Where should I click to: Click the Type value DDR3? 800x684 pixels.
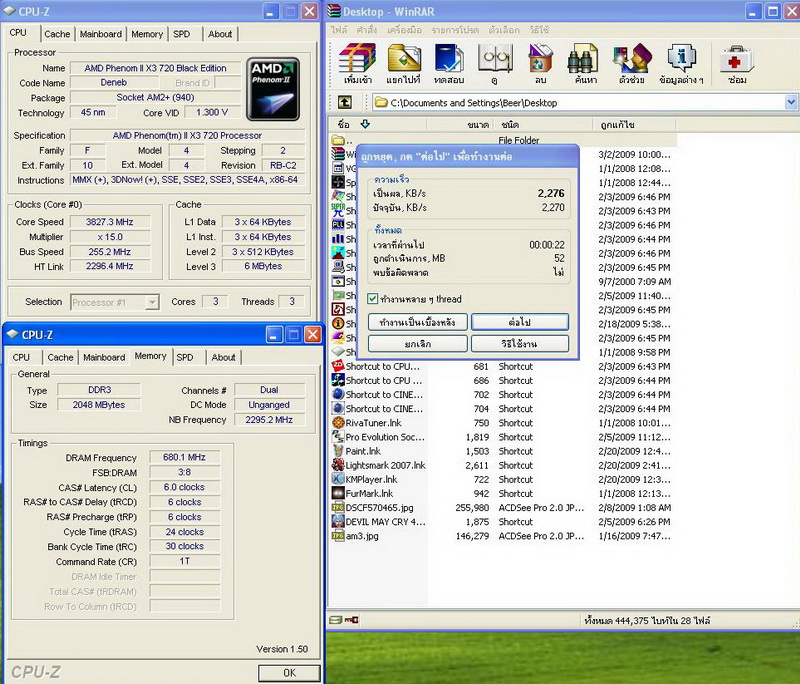tap(99, 390)
